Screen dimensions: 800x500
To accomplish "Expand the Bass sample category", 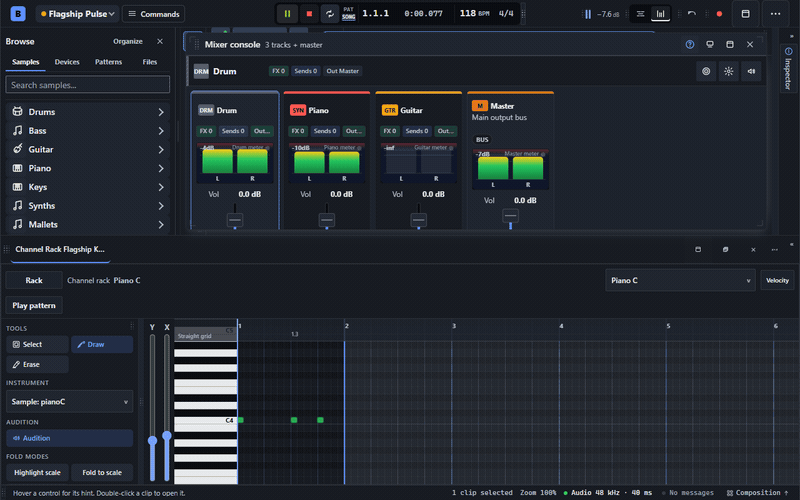I will pos(87,131).
